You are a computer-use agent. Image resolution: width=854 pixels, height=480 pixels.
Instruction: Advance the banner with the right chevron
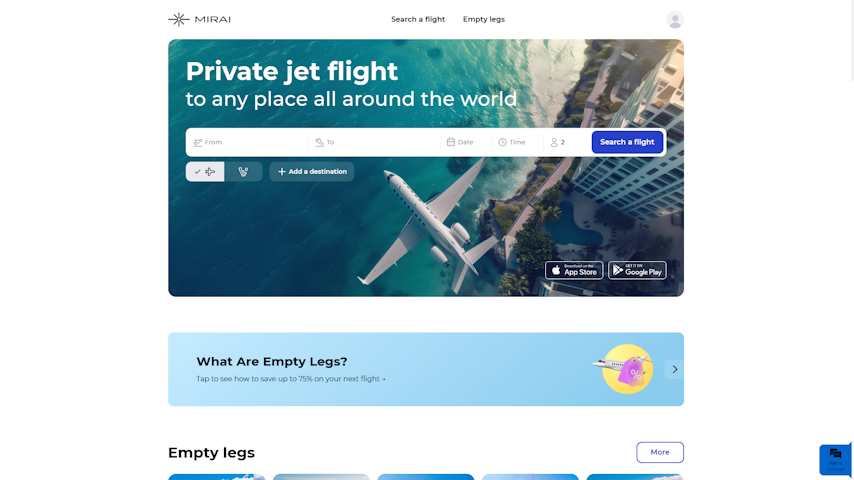(x=674, y=369)
